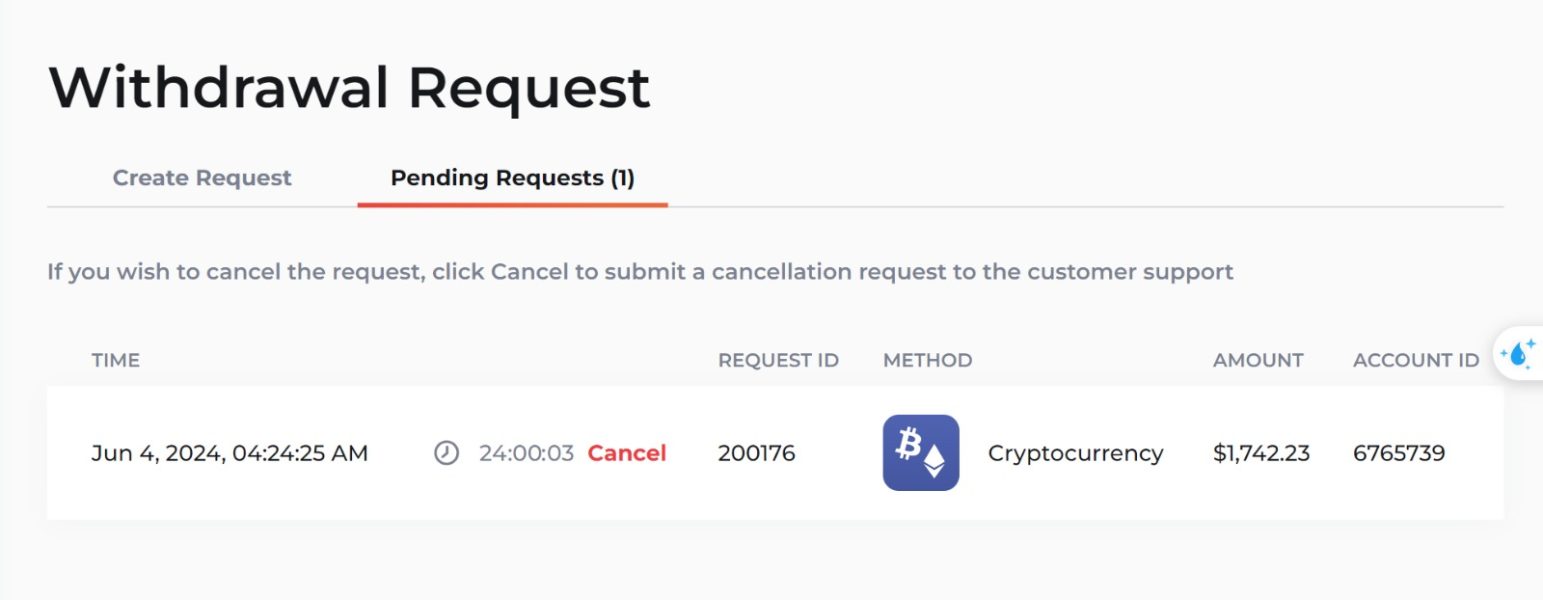Click the cancellation instructions text

(x=640, y=271)
